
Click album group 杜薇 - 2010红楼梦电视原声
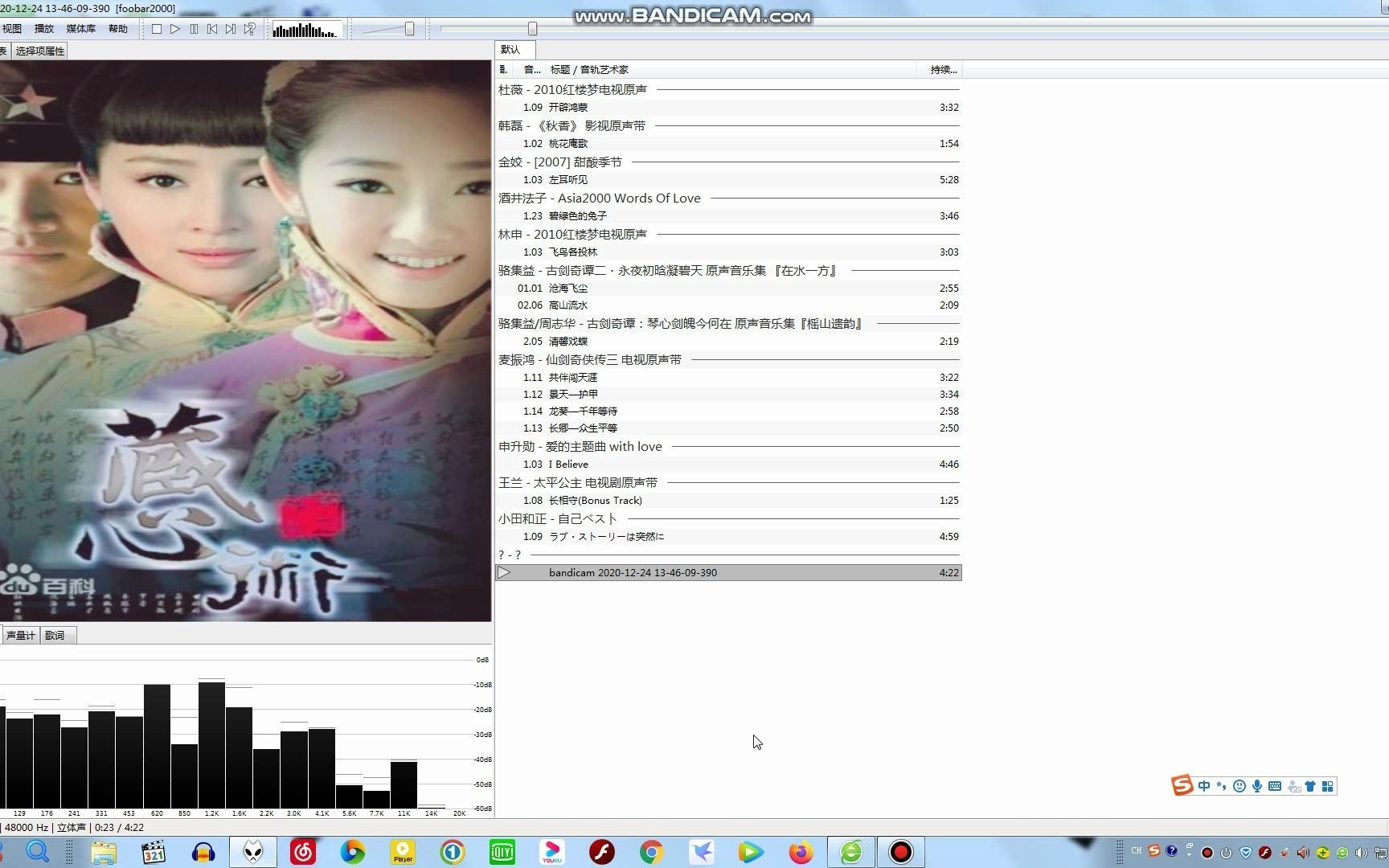point(728,89)
